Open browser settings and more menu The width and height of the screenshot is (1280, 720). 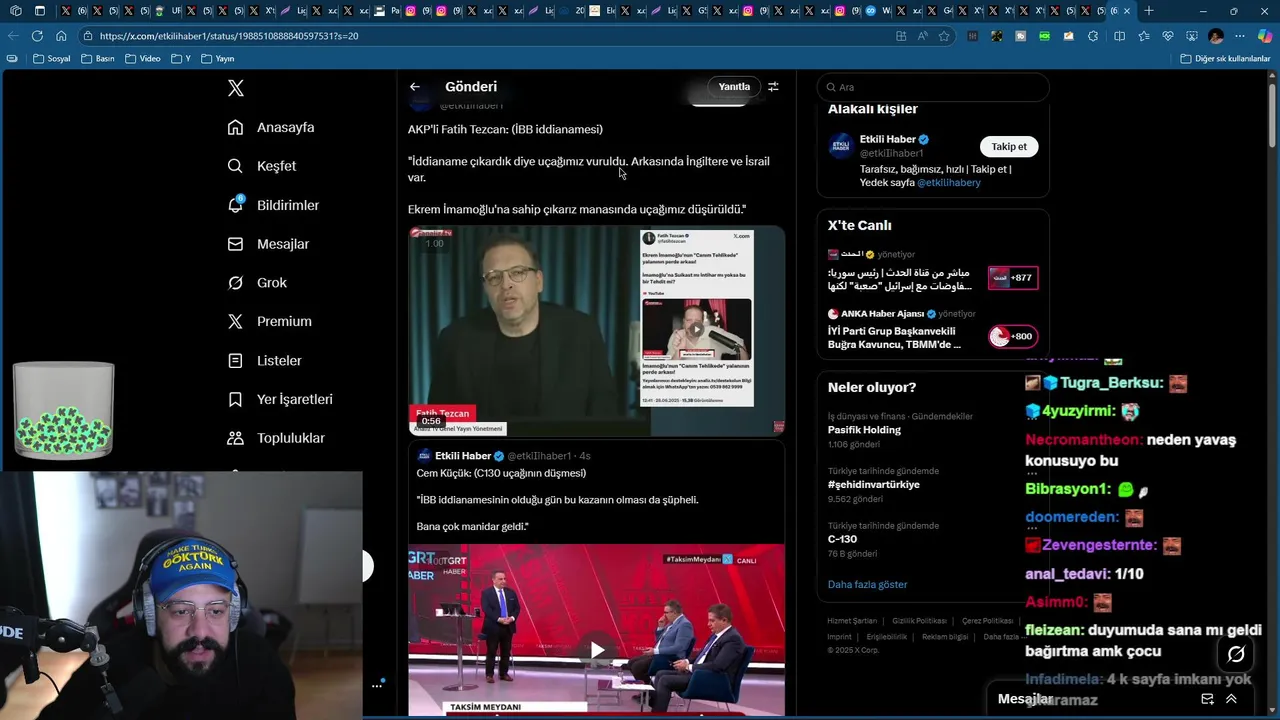pos(1240,36)
